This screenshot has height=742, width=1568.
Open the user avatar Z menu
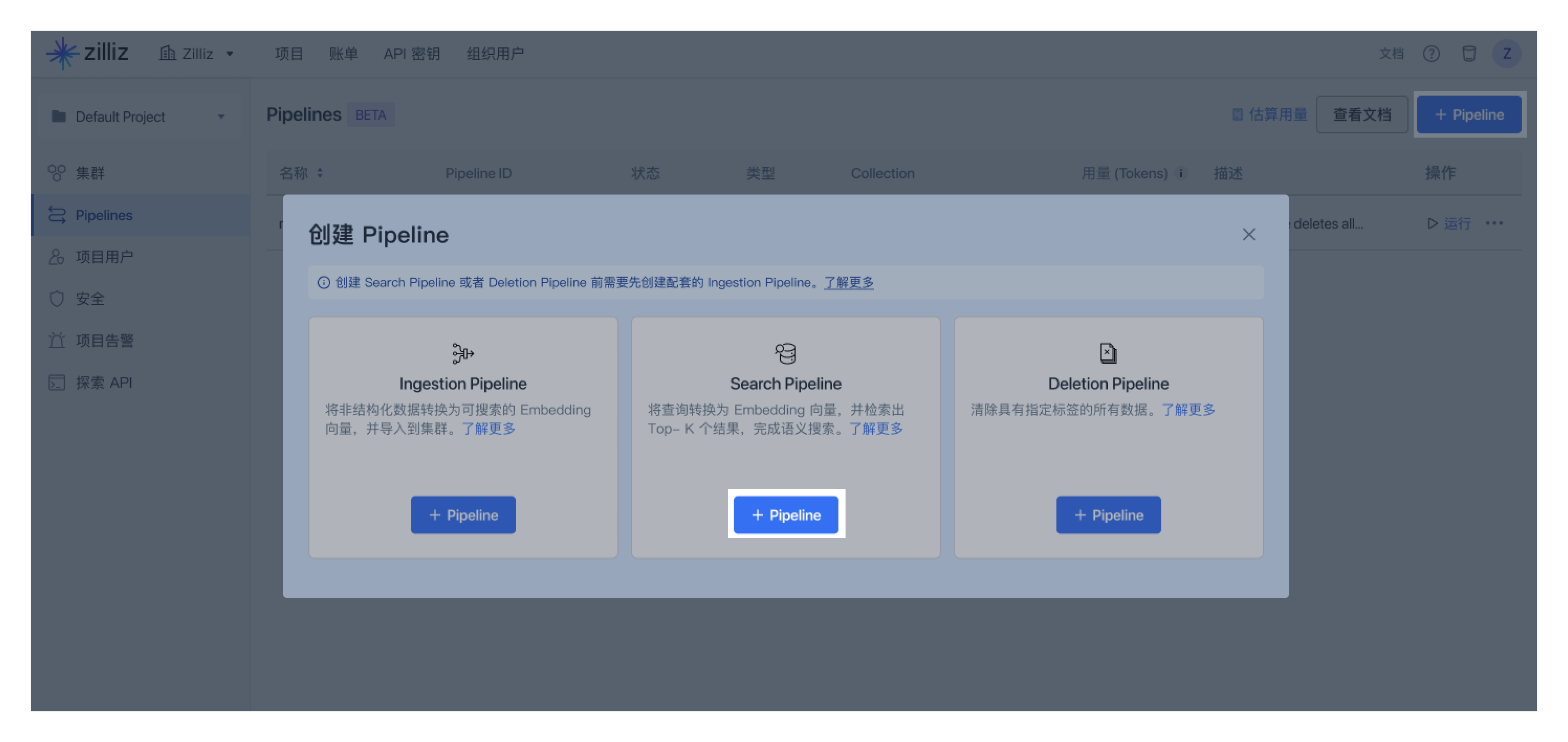1507,54
